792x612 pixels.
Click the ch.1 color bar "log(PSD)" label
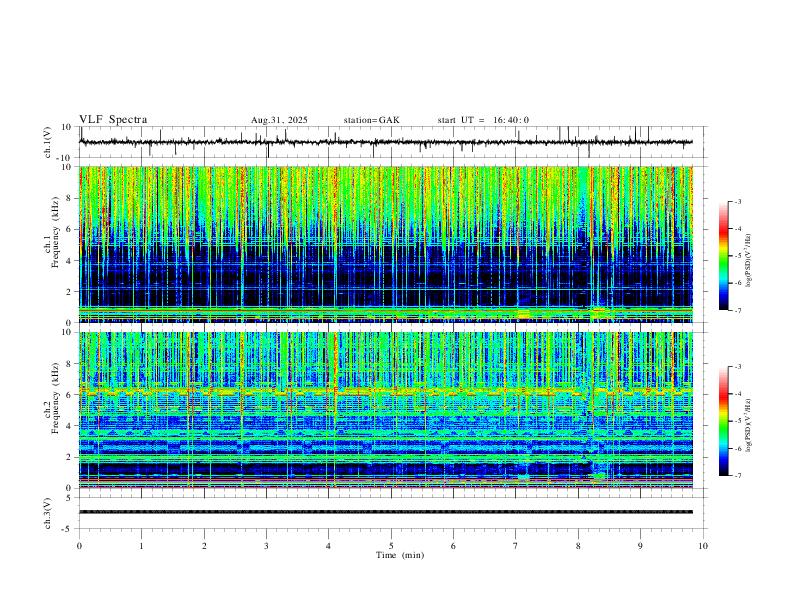point(748,260)
